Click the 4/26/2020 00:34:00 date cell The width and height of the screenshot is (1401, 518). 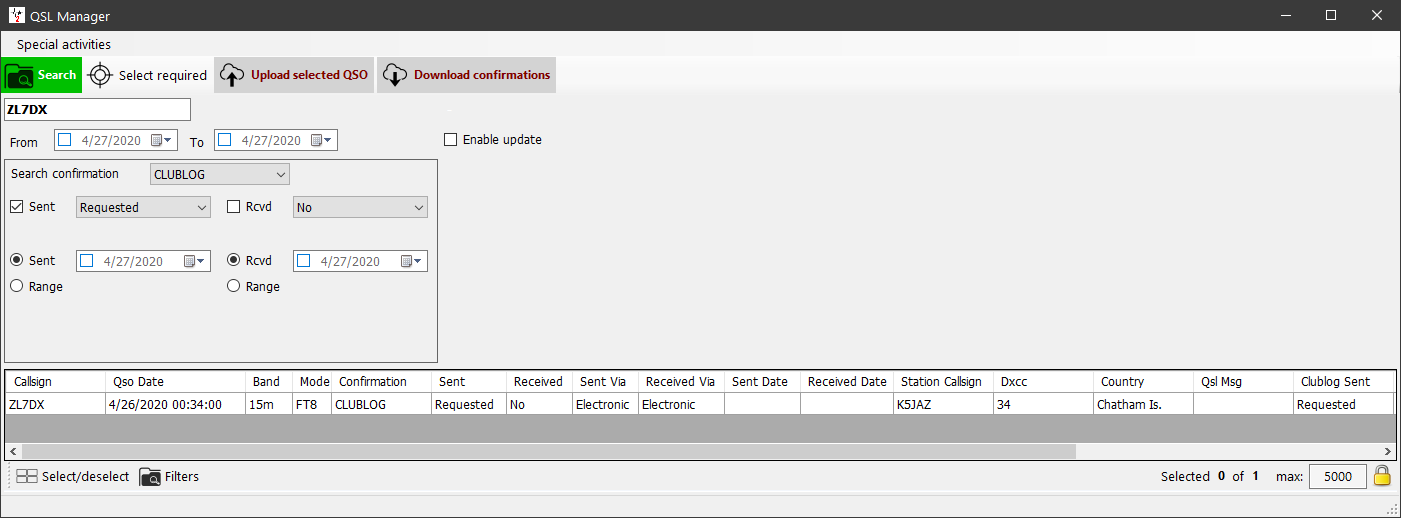pos(175,404)
